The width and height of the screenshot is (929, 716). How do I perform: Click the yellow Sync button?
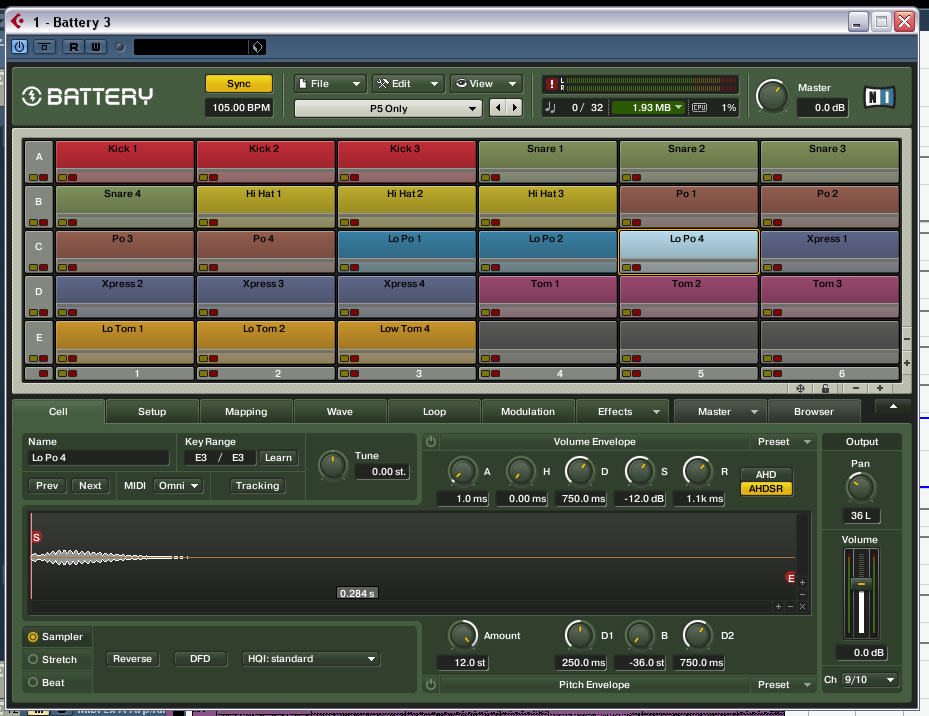click(239, 84)
